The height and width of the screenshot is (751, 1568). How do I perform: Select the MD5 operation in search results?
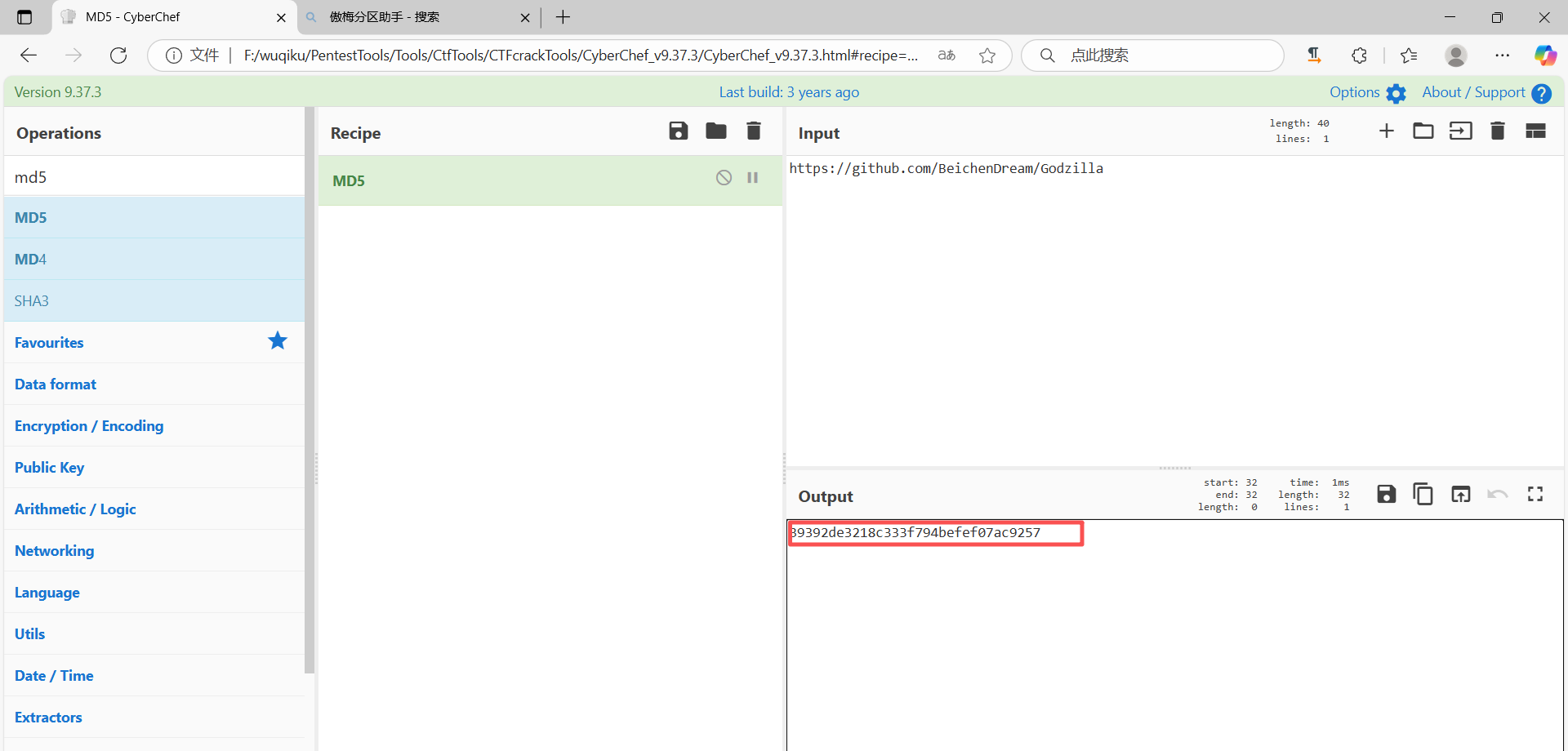[x=154, y=218]
